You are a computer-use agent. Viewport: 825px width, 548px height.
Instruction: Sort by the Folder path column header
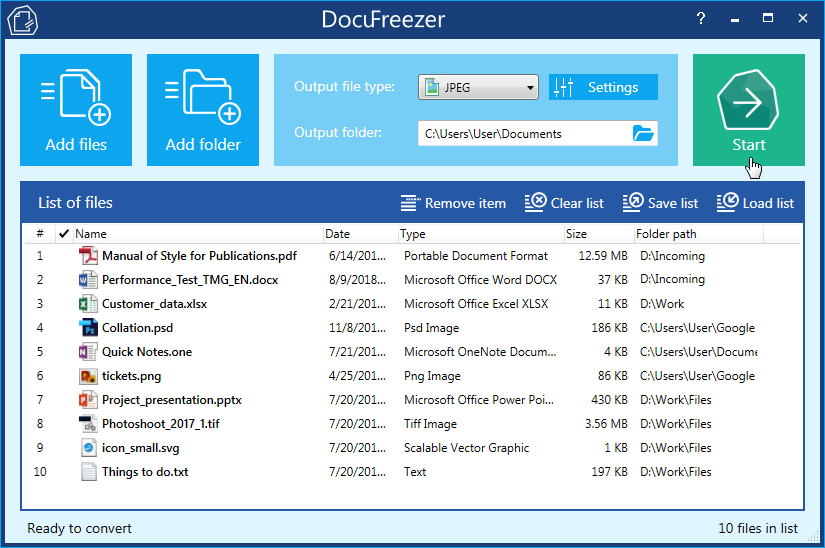pos(699,234)
